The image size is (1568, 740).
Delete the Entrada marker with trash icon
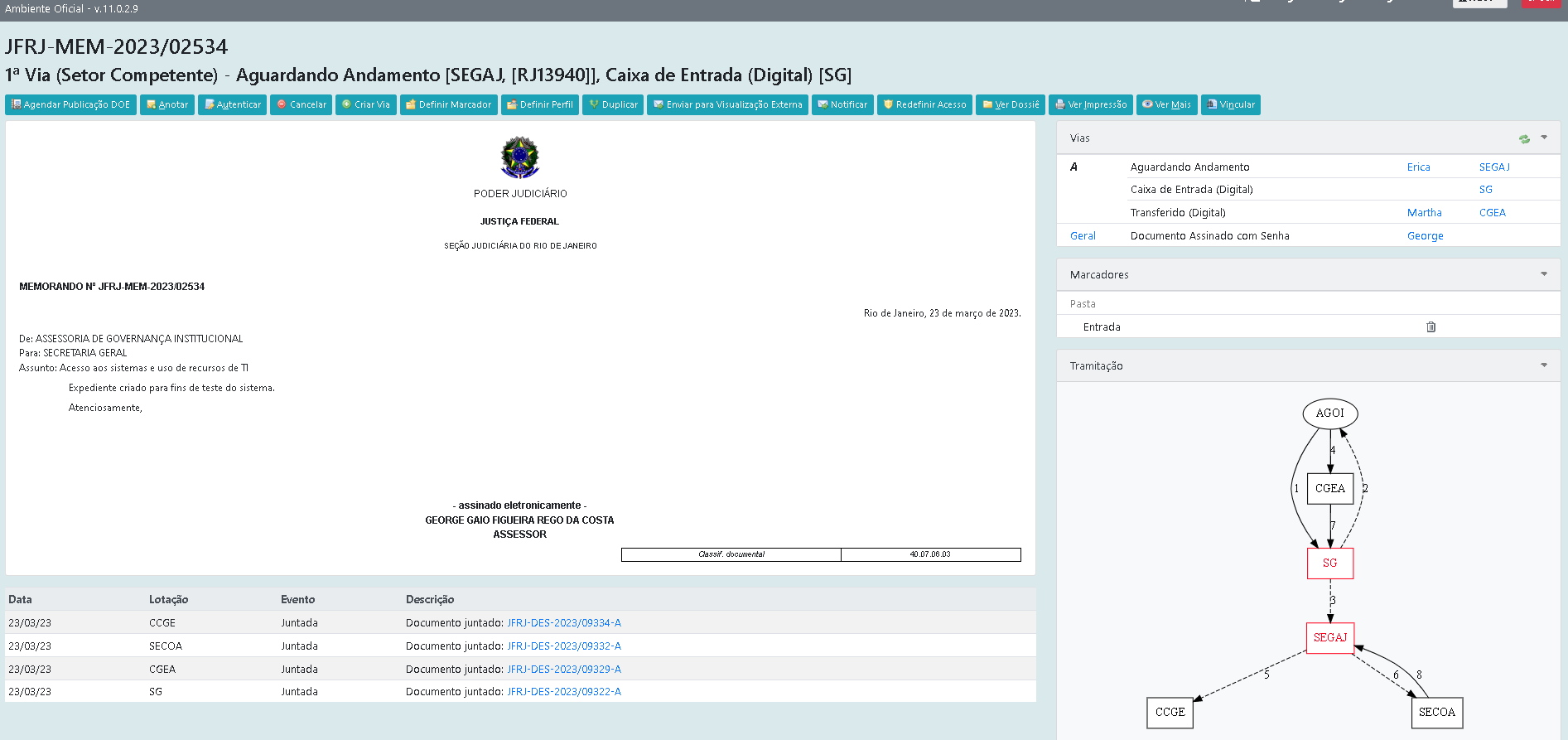(x=1430, y=326)
